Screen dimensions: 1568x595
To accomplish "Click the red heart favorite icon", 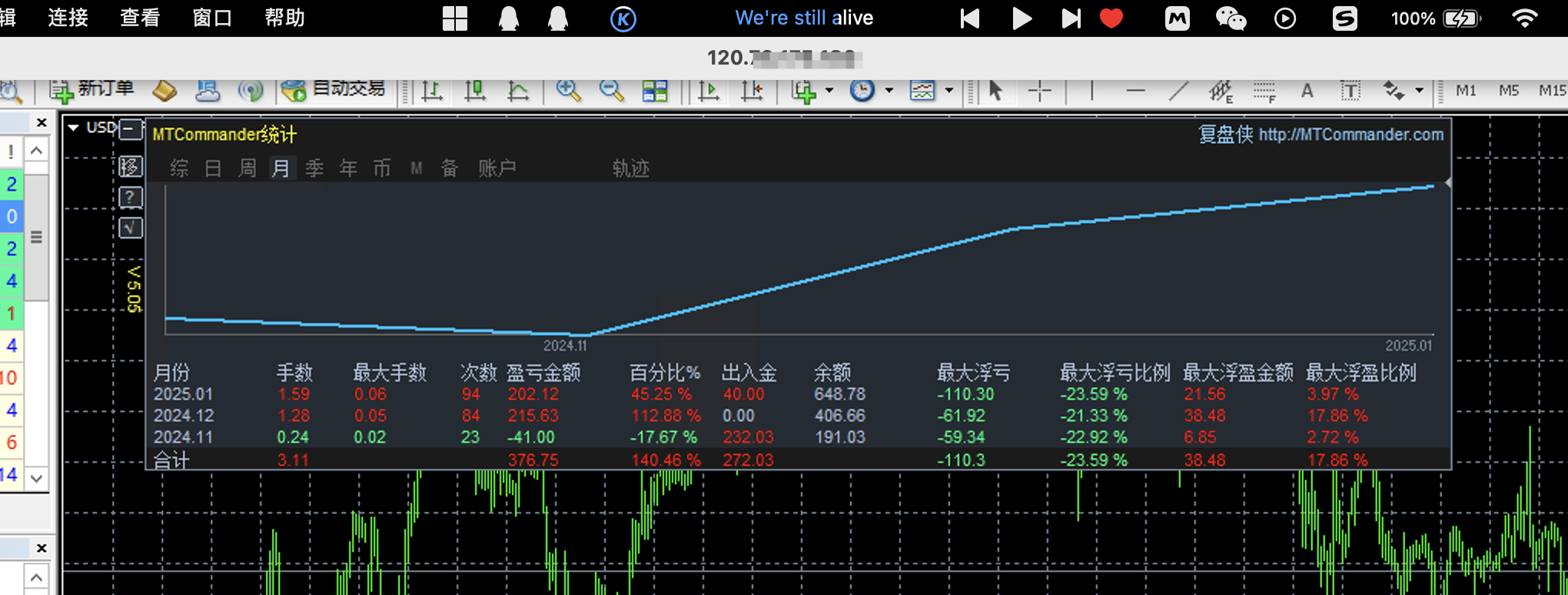I will [1111, 18].
